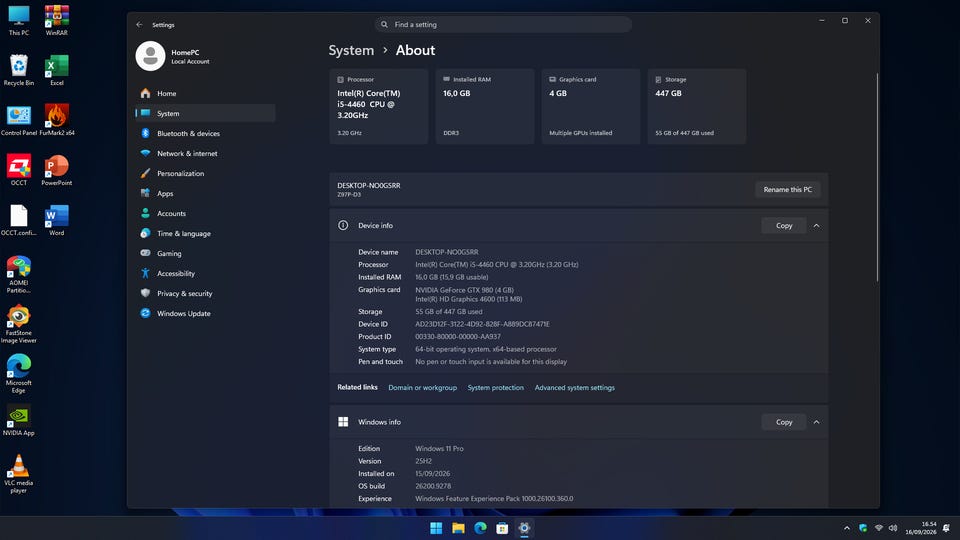Open the Recycle Bin icon
Screen dimensions: 960x540
click(19, 70)
